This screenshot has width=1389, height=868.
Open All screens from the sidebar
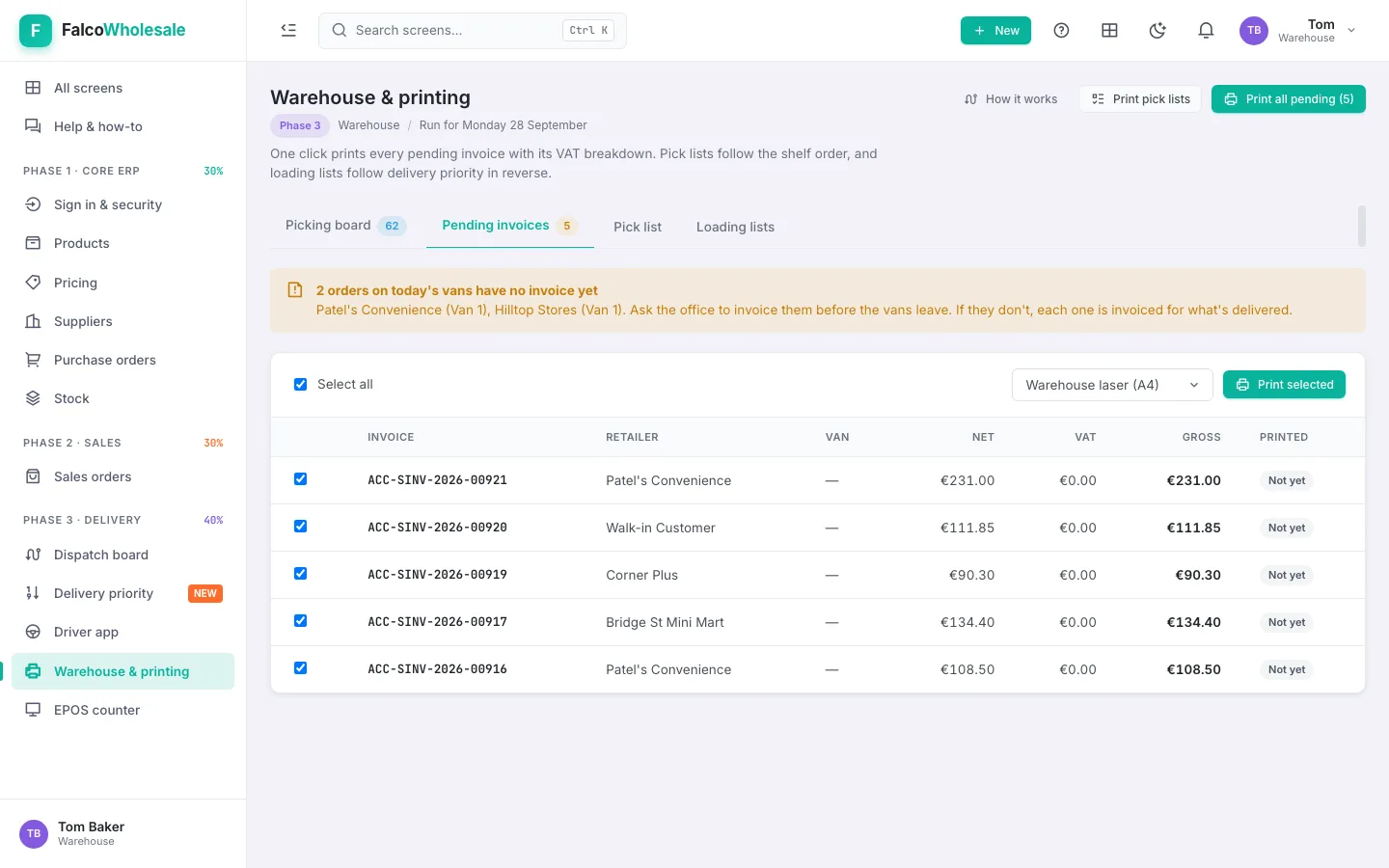[123, 88]
